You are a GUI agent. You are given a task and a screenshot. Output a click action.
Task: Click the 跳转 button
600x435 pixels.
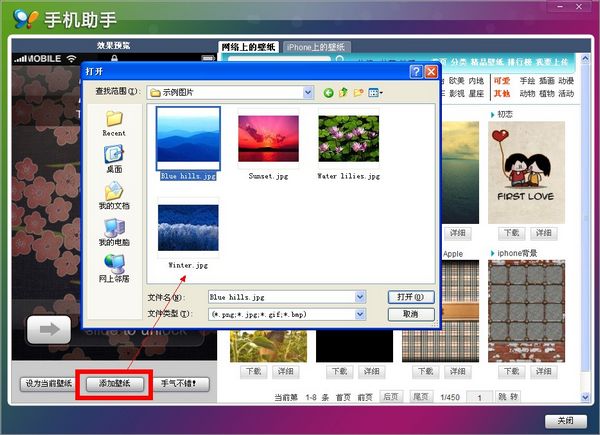(x=508, y=397)
